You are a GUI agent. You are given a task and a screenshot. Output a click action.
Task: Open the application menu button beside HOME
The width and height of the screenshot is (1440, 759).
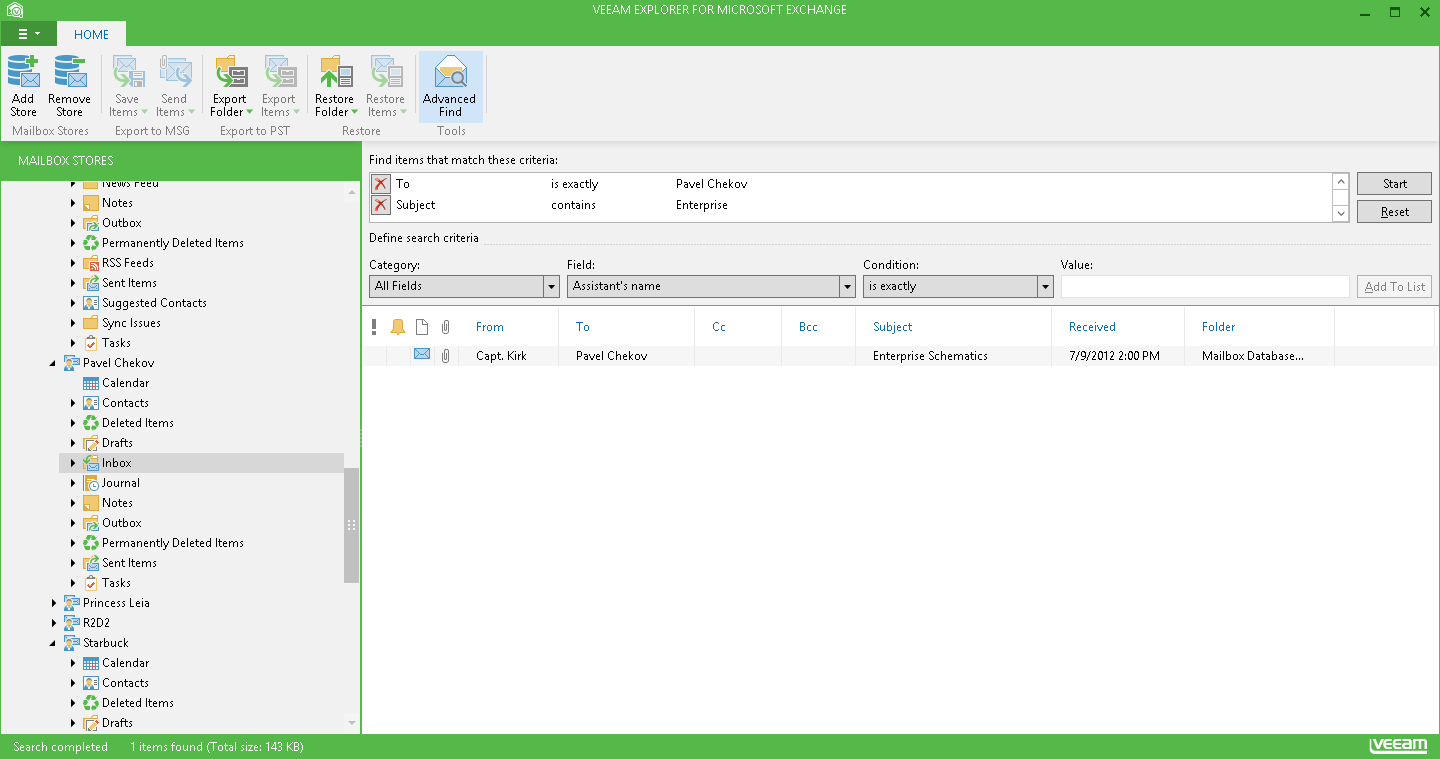click(29, 34)
